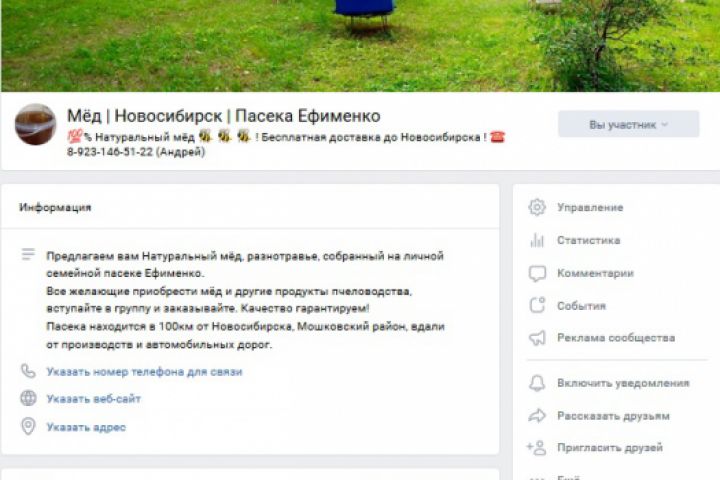Open Статистика in the side menu
The image size is (720, 480).
(x=589, y=240)
